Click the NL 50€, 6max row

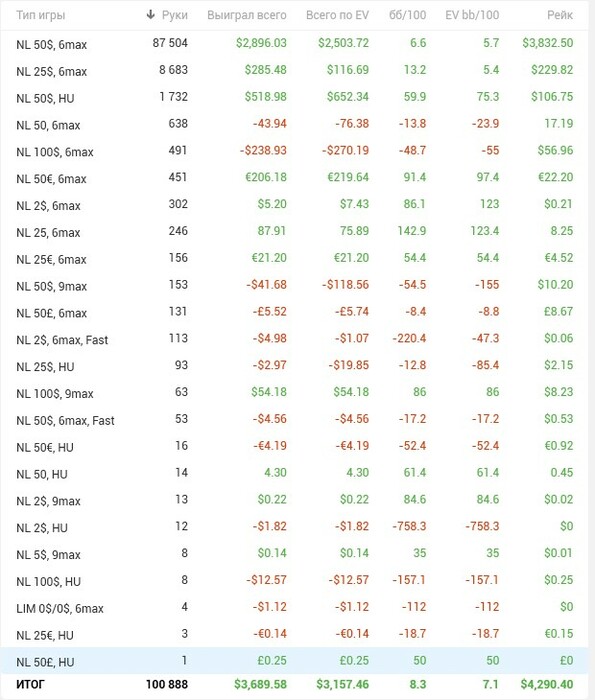pos(295,178)
